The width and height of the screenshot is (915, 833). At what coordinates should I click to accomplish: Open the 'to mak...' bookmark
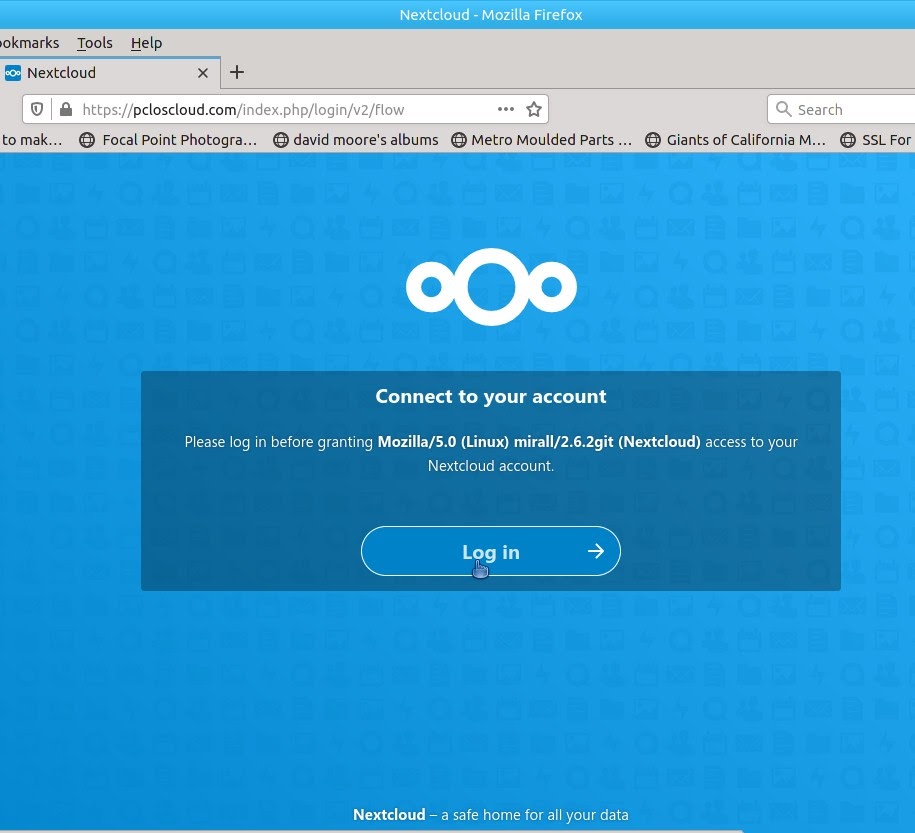[x=32, y=140]
